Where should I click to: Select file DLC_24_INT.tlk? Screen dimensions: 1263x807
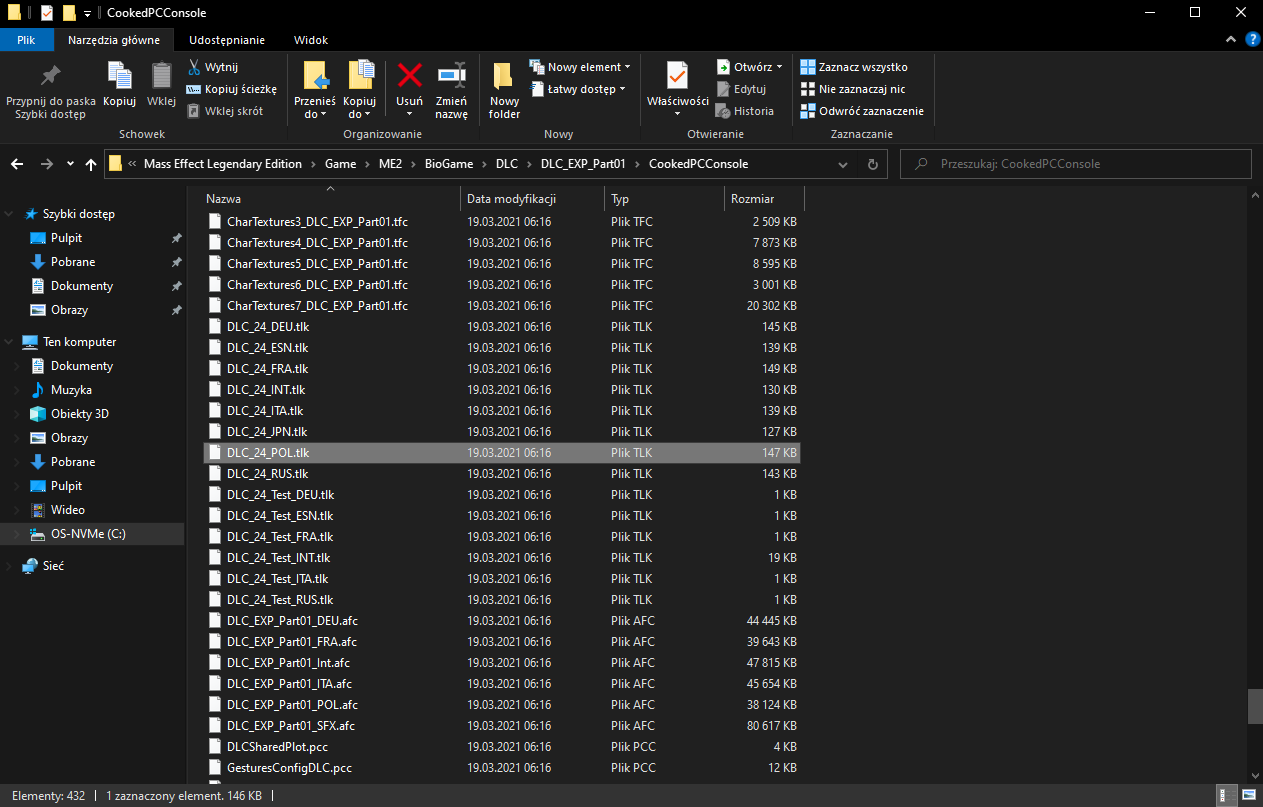265,390
